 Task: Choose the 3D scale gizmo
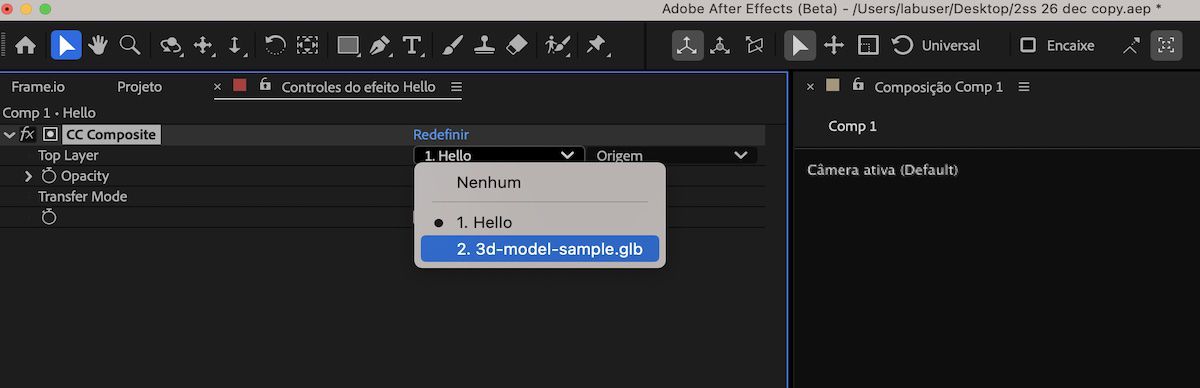(868, 45)
